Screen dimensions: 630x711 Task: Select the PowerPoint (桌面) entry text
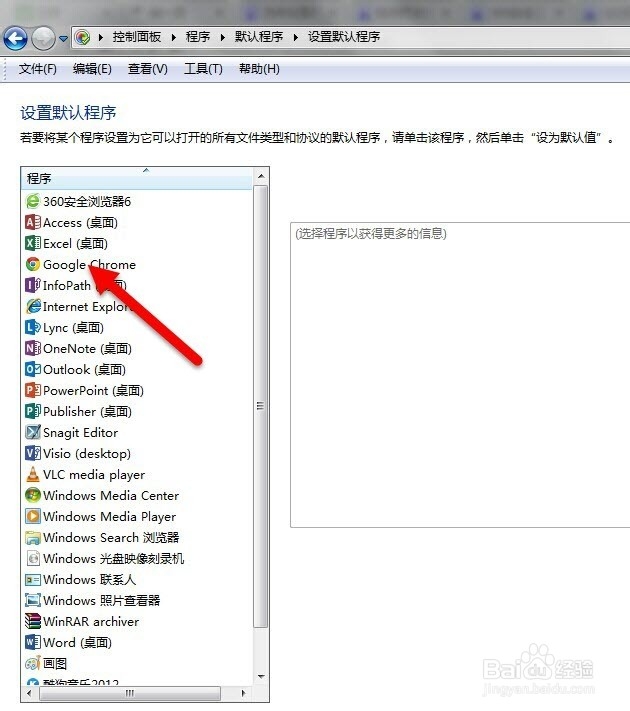[93, 391]
